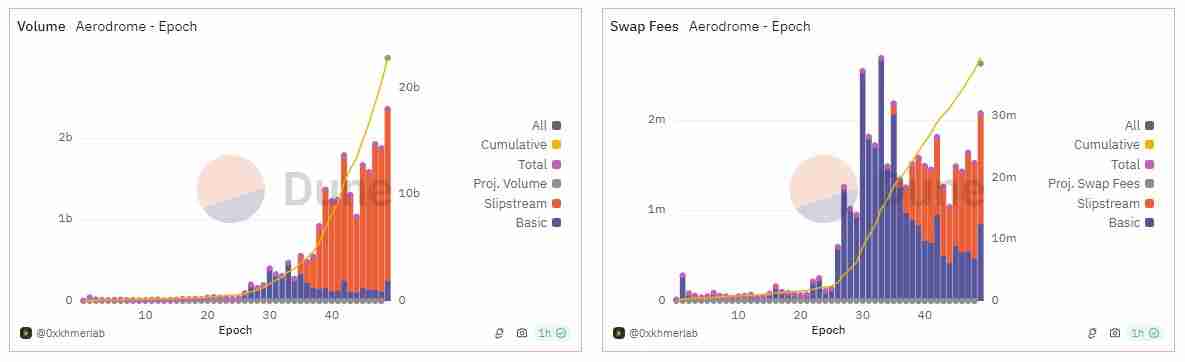This screenshot has height=362, width=1185.
Task: Toggle Proj. Swap Fees legend entry
Action: (1102, 184)
